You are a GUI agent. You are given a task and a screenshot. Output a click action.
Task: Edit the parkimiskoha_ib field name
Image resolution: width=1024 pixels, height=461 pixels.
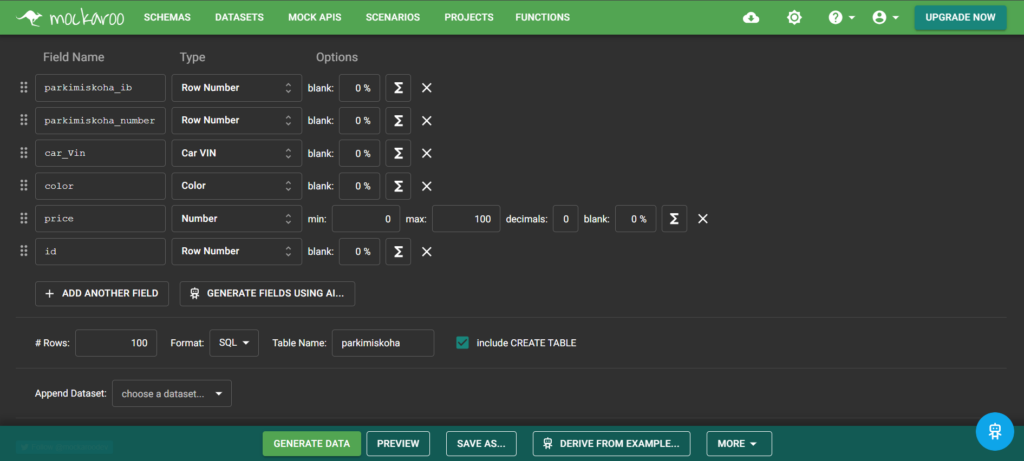101,87
